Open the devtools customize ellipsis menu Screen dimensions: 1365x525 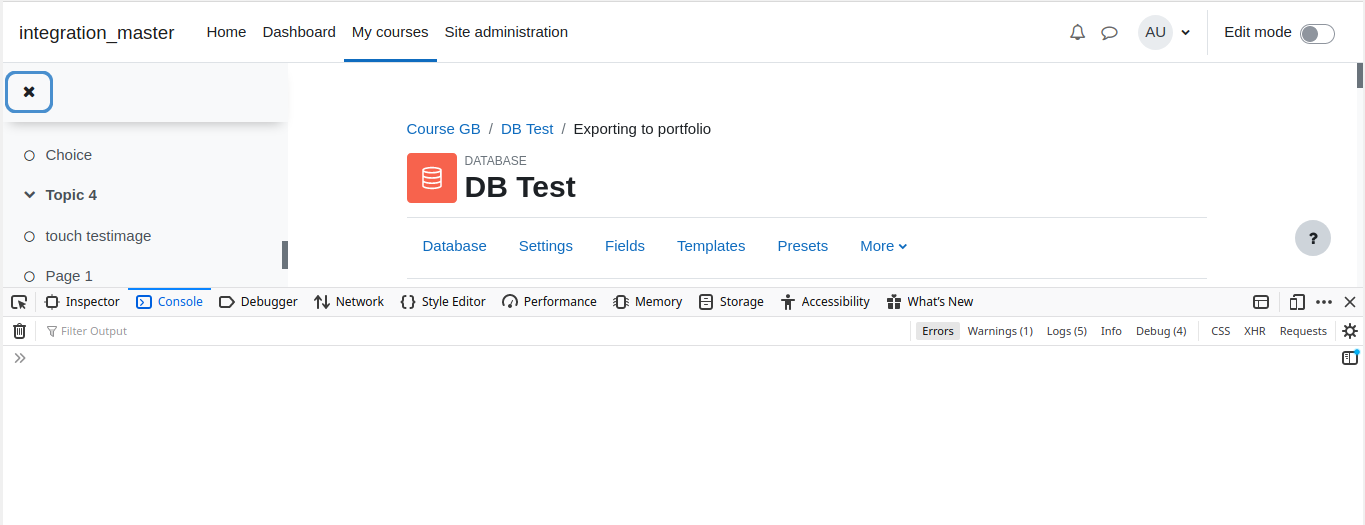click(x=1324, y=302)
